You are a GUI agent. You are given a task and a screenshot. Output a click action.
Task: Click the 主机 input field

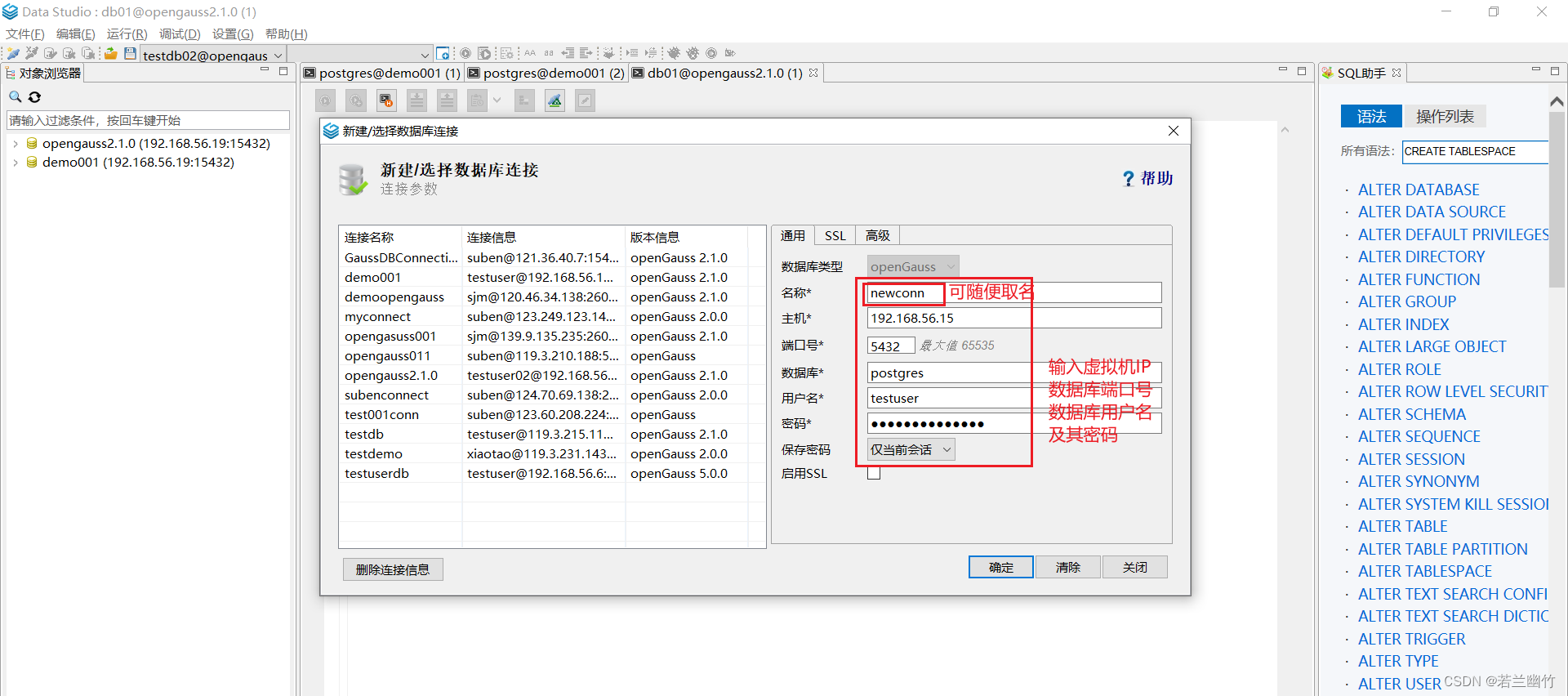pos(1014,318)
